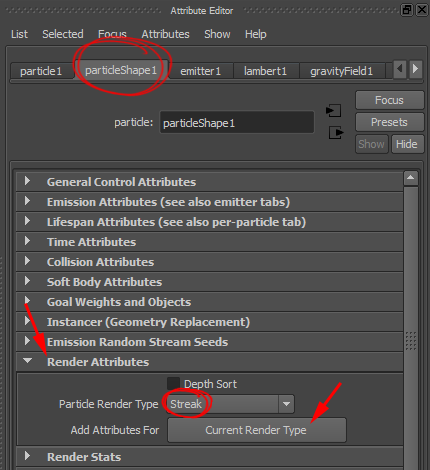Viewport: 430px width, 470px height.
Task: Open the Show menu
Action: (x=217, y=34)
